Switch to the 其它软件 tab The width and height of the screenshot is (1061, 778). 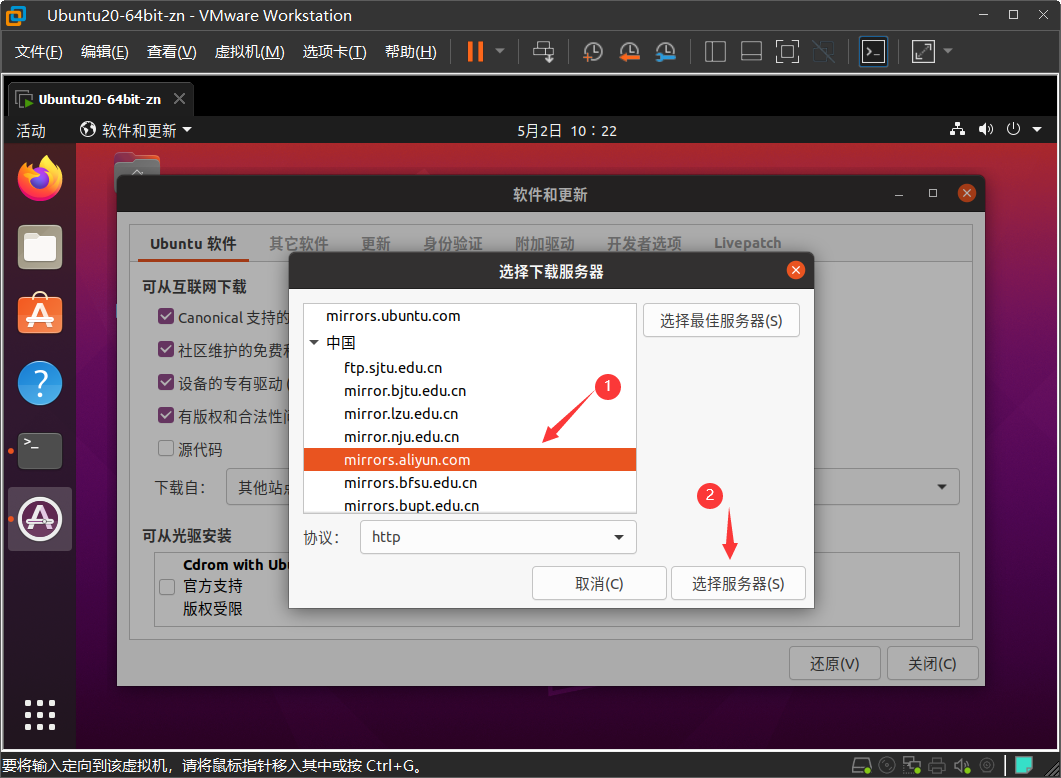(x=298, y=244)
